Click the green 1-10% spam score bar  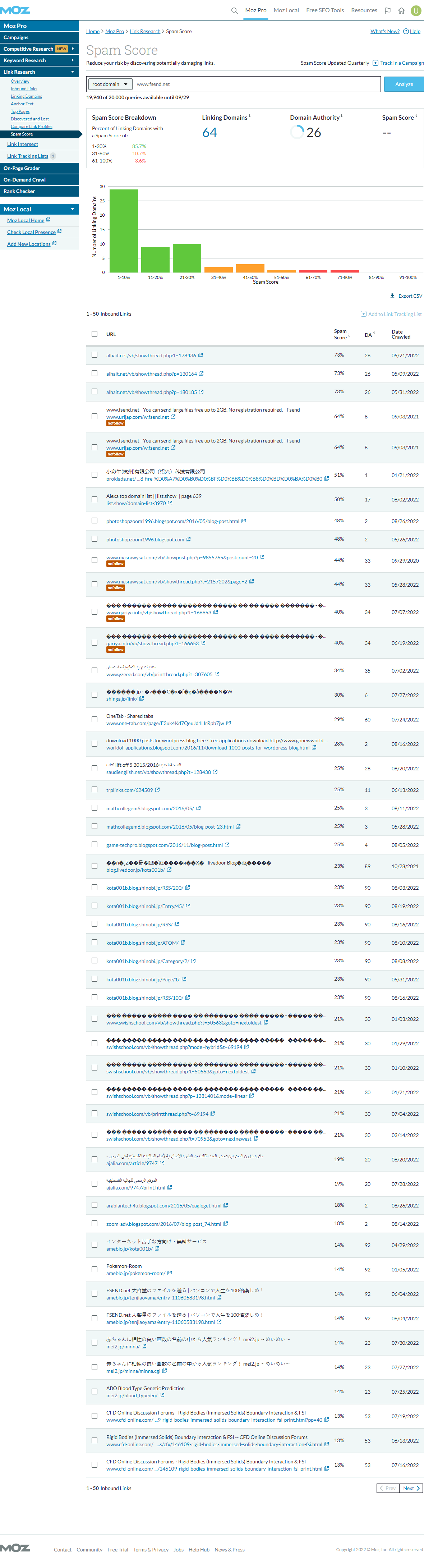point(124,231)
